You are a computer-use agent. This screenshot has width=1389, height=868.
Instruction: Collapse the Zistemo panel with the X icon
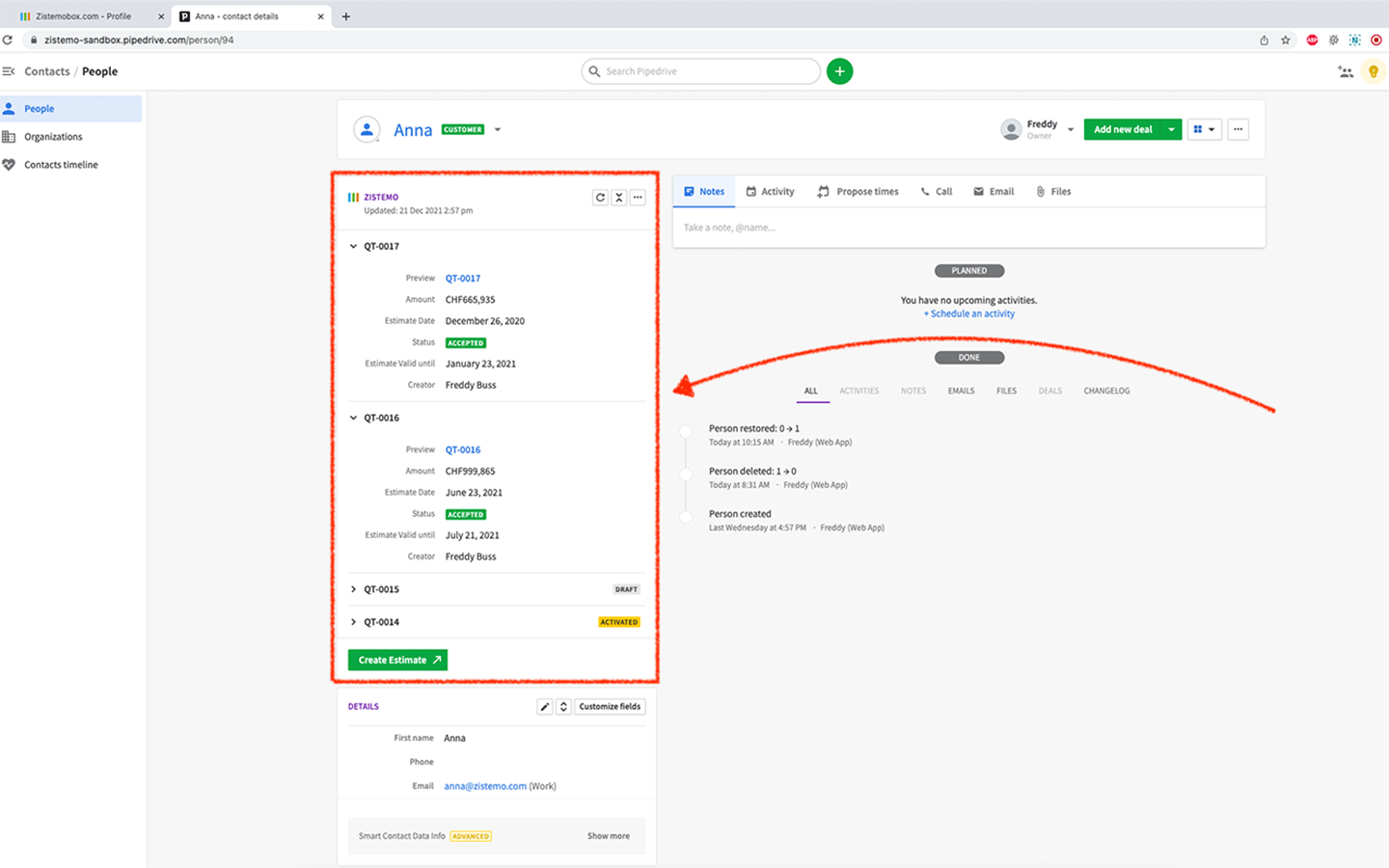pyautogui.click(x=619, y=198)
